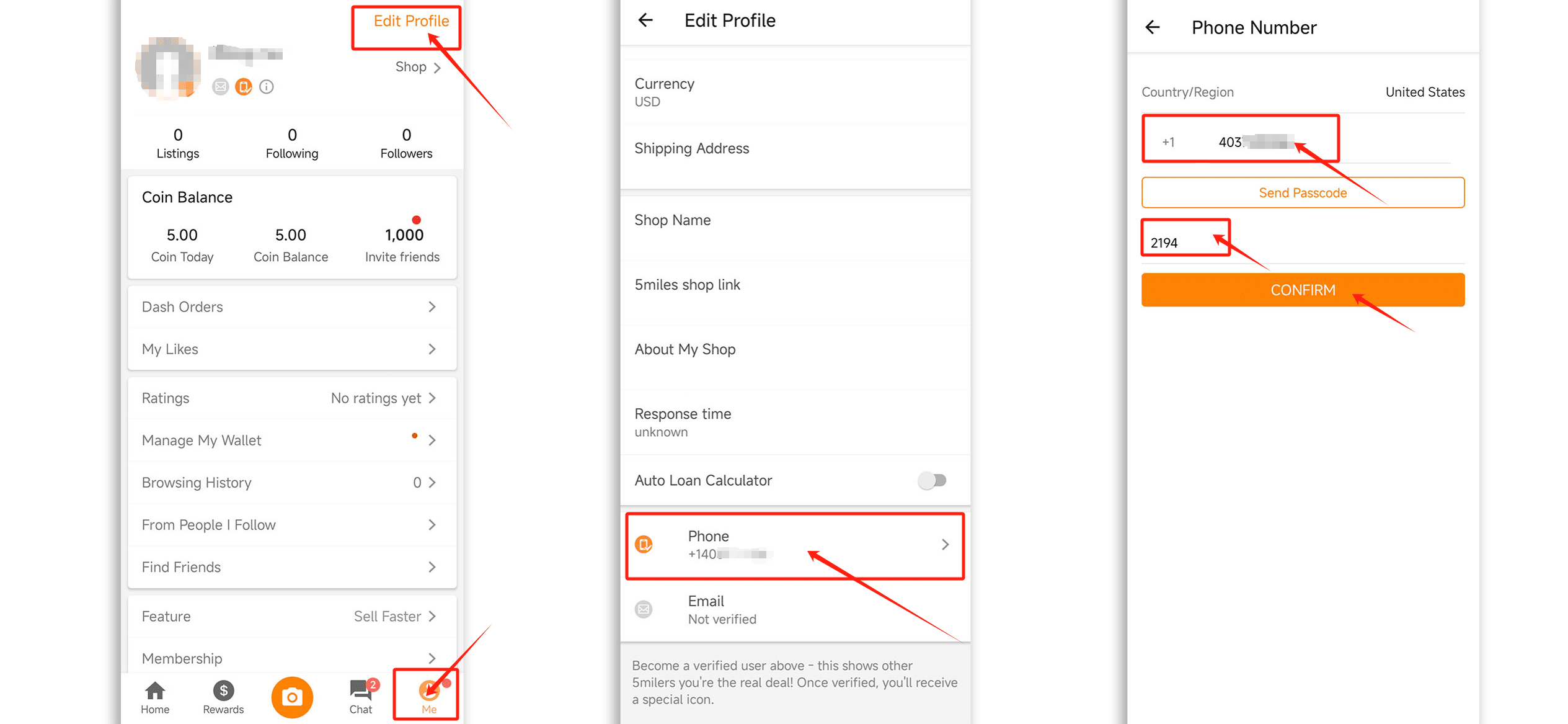
Task: Click back arrow on Phone Number header
Action: pos(1153,27)
